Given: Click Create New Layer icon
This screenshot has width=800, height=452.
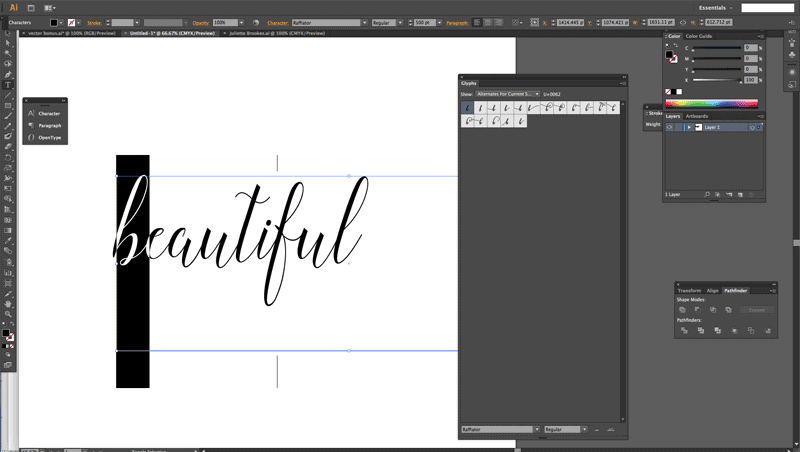Looking at the screenshot, I should pos(740,194).
